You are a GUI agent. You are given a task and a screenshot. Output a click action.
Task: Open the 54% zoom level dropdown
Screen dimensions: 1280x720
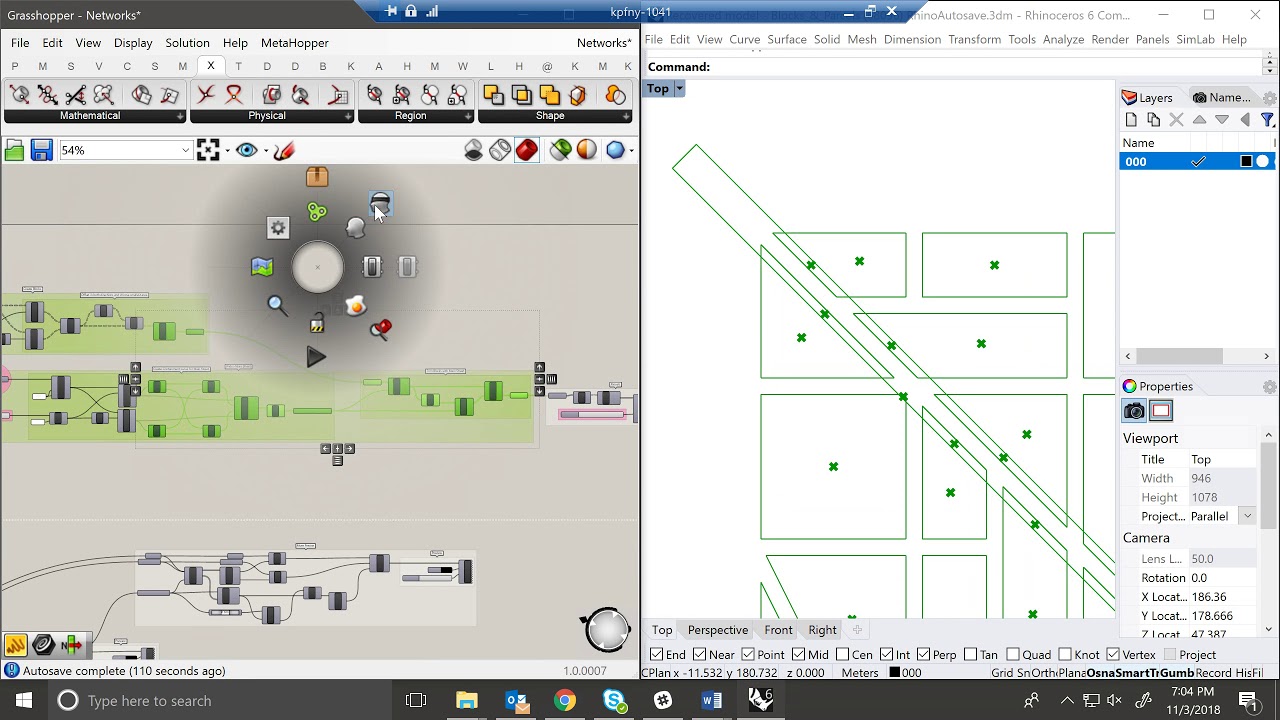185,151
